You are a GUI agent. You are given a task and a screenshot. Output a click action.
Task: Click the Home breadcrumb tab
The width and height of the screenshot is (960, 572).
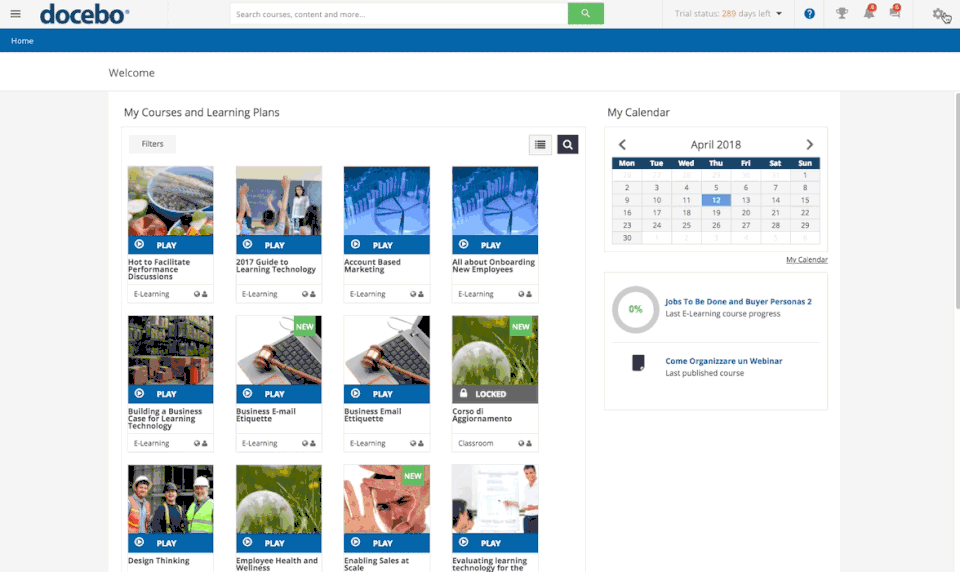(22, 40)
